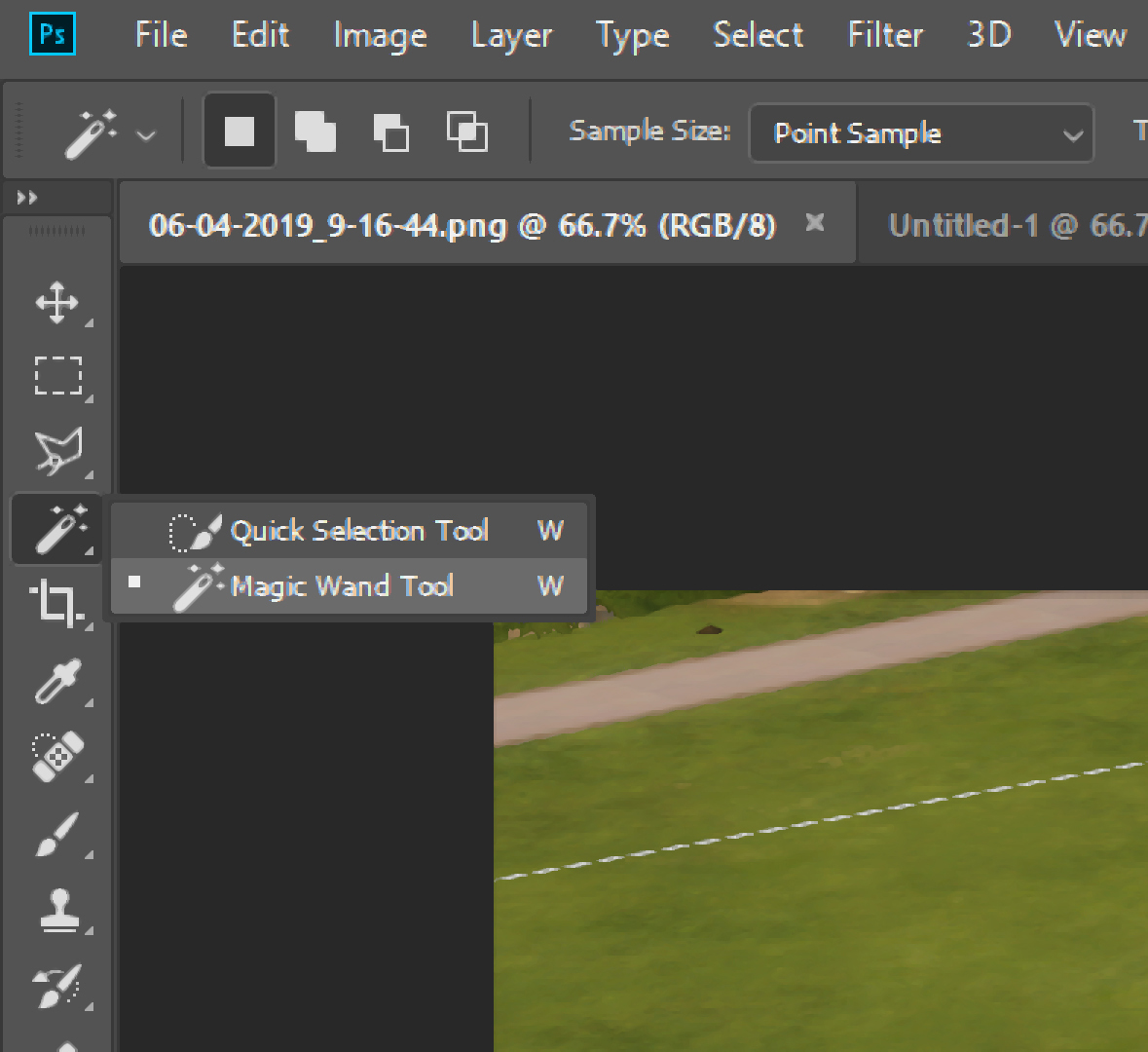
Task: Choose Magic Wand Tool from the flyout
Action: pyautogui.click(x=349, y=585)
